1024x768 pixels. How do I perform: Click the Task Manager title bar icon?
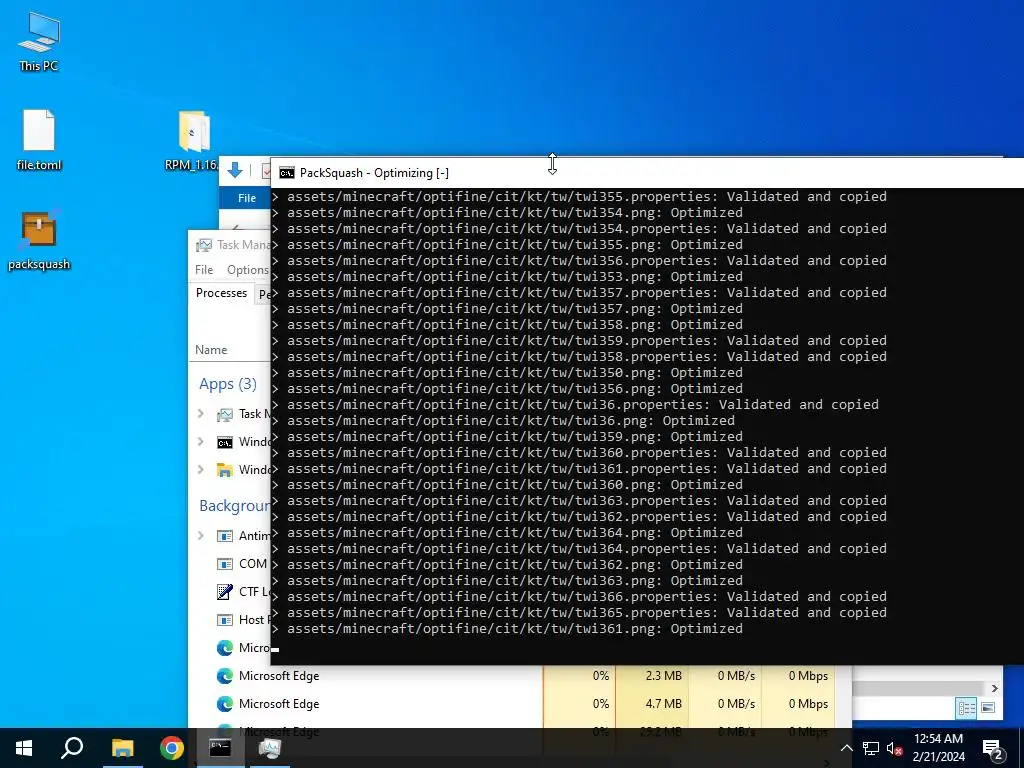(x=204, y=245)
